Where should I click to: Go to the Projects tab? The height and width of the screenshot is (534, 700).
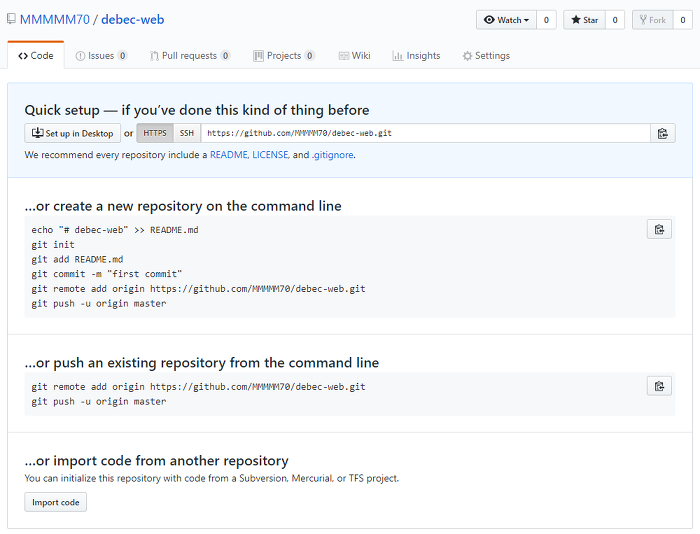tap(284, 56)
